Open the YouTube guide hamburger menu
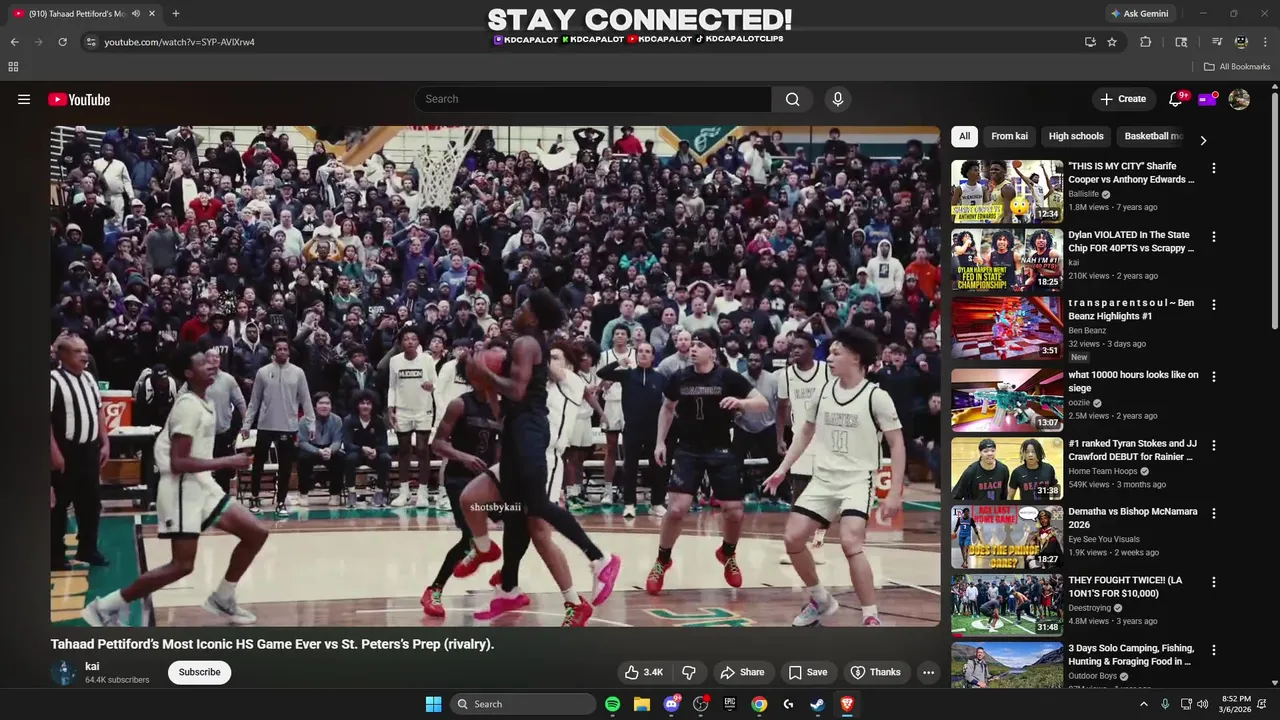This screenshot has width=1280, height=720. pos(24,99)
